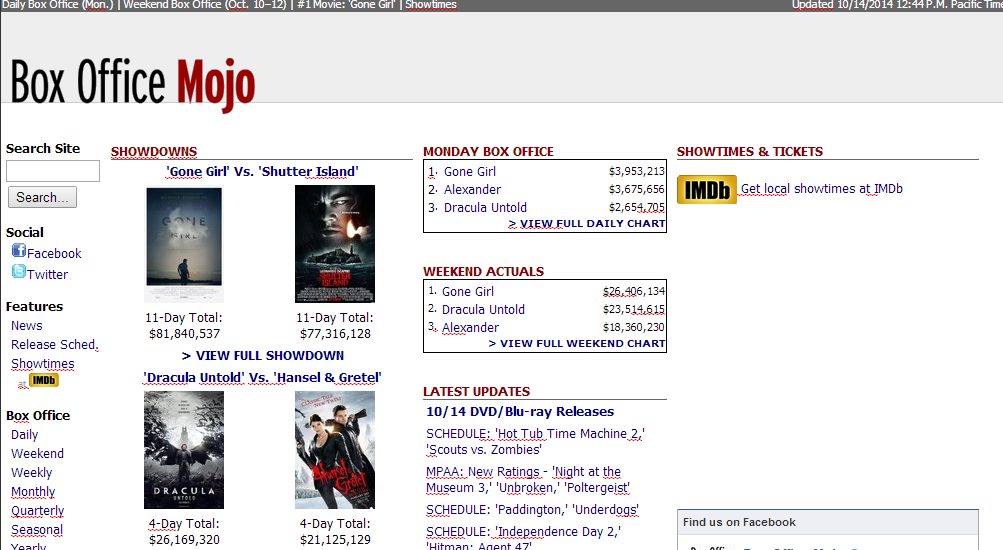Open Daily Box Office (Mon.) in top bar
The width and height of the screenshot is (1003, 550).
click(x=57, y=4)
